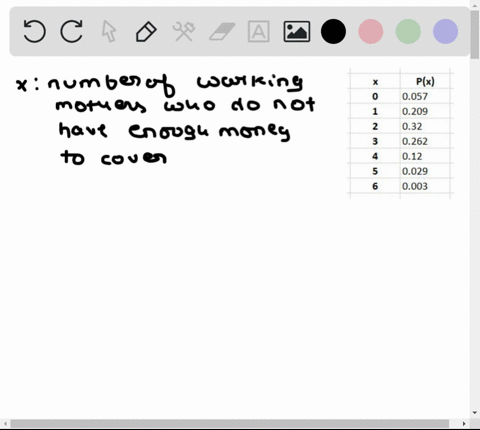Click the horizontal scrollbar right arrow

(x=464, y=424)
